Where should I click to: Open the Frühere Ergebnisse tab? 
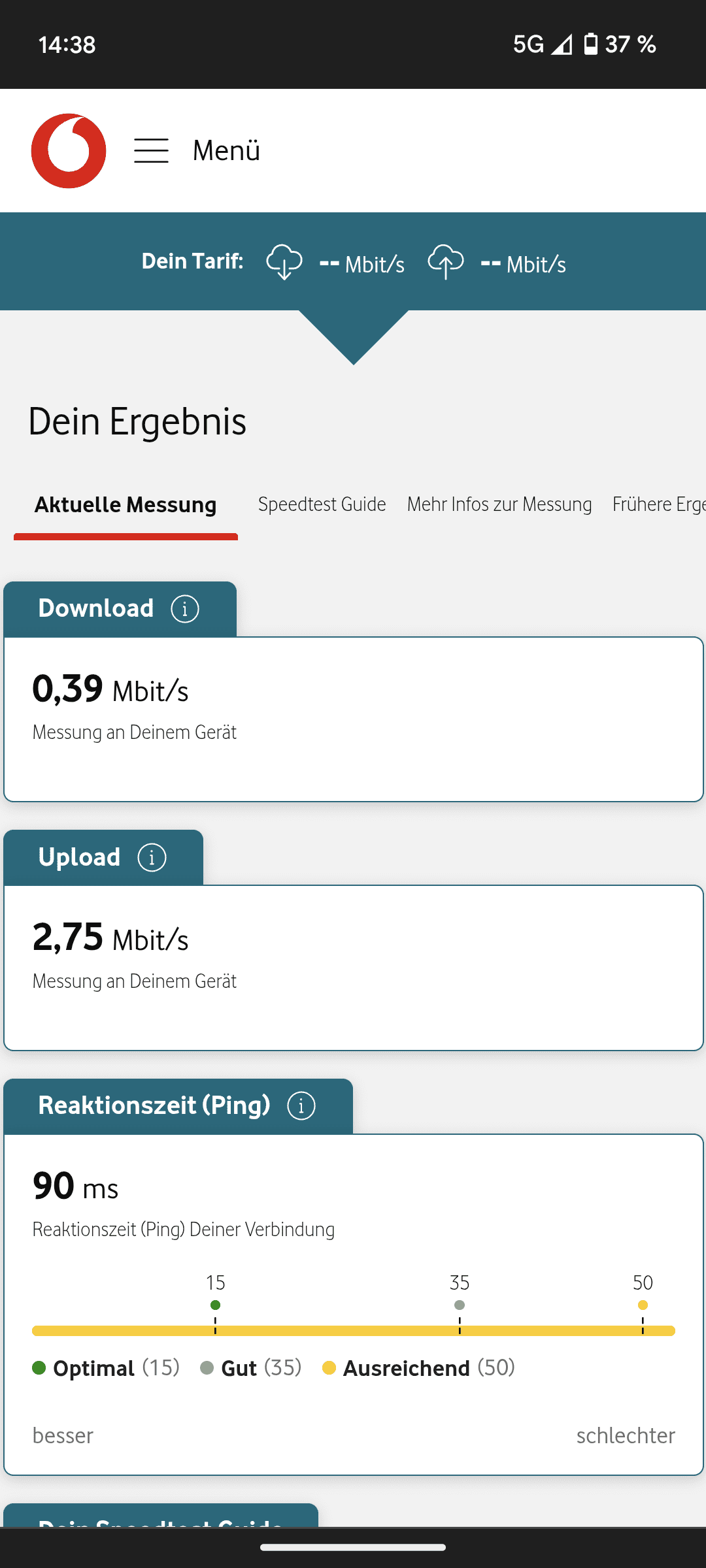point(658,504)
